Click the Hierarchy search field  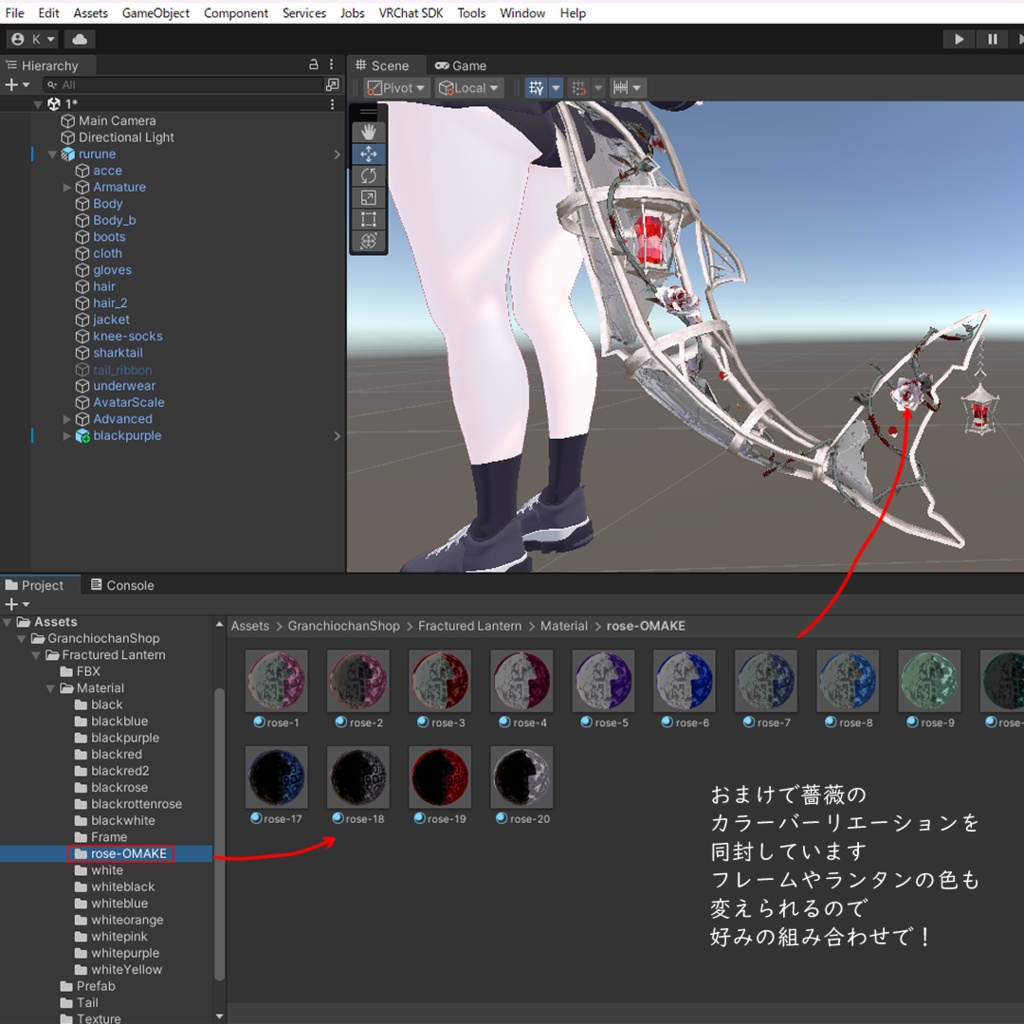coord(183,84)
